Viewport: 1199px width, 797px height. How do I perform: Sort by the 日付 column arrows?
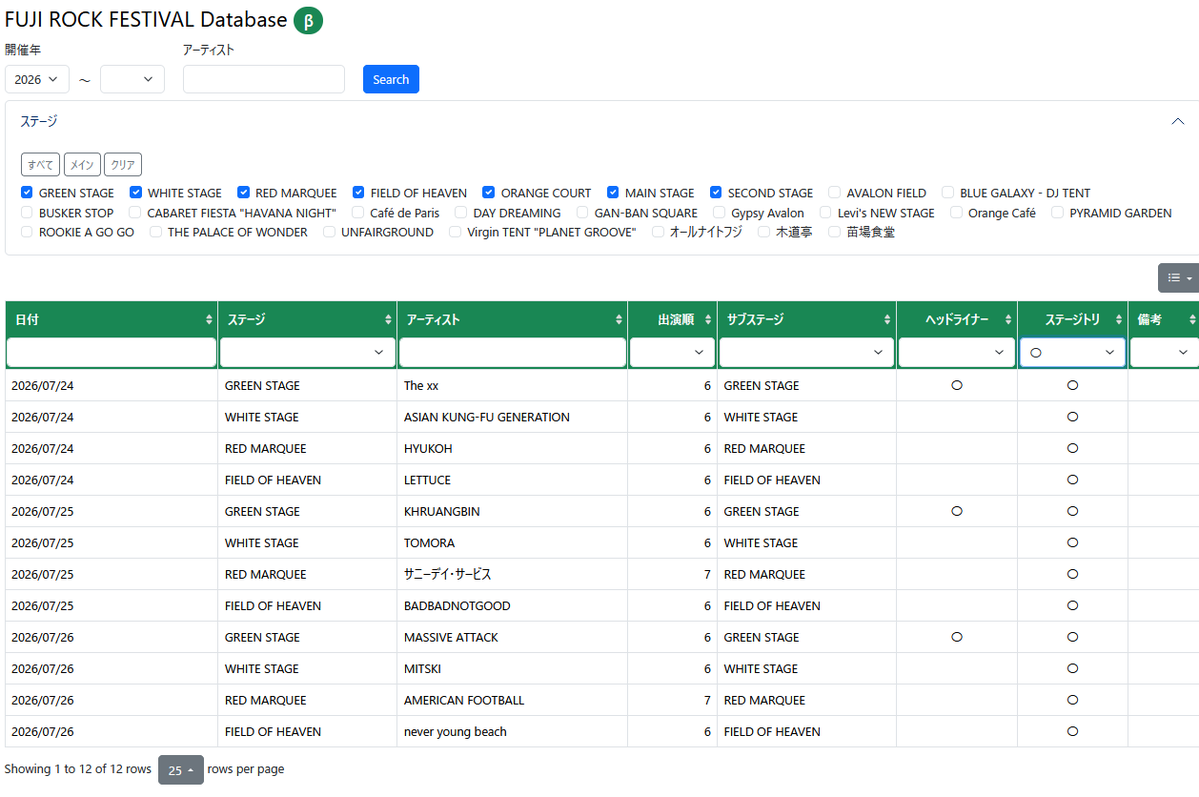coord(209,320)
